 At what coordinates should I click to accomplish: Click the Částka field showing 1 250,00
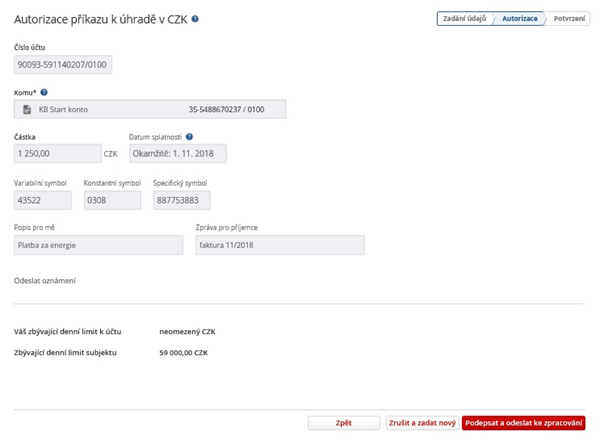click(x=58, y=153)
